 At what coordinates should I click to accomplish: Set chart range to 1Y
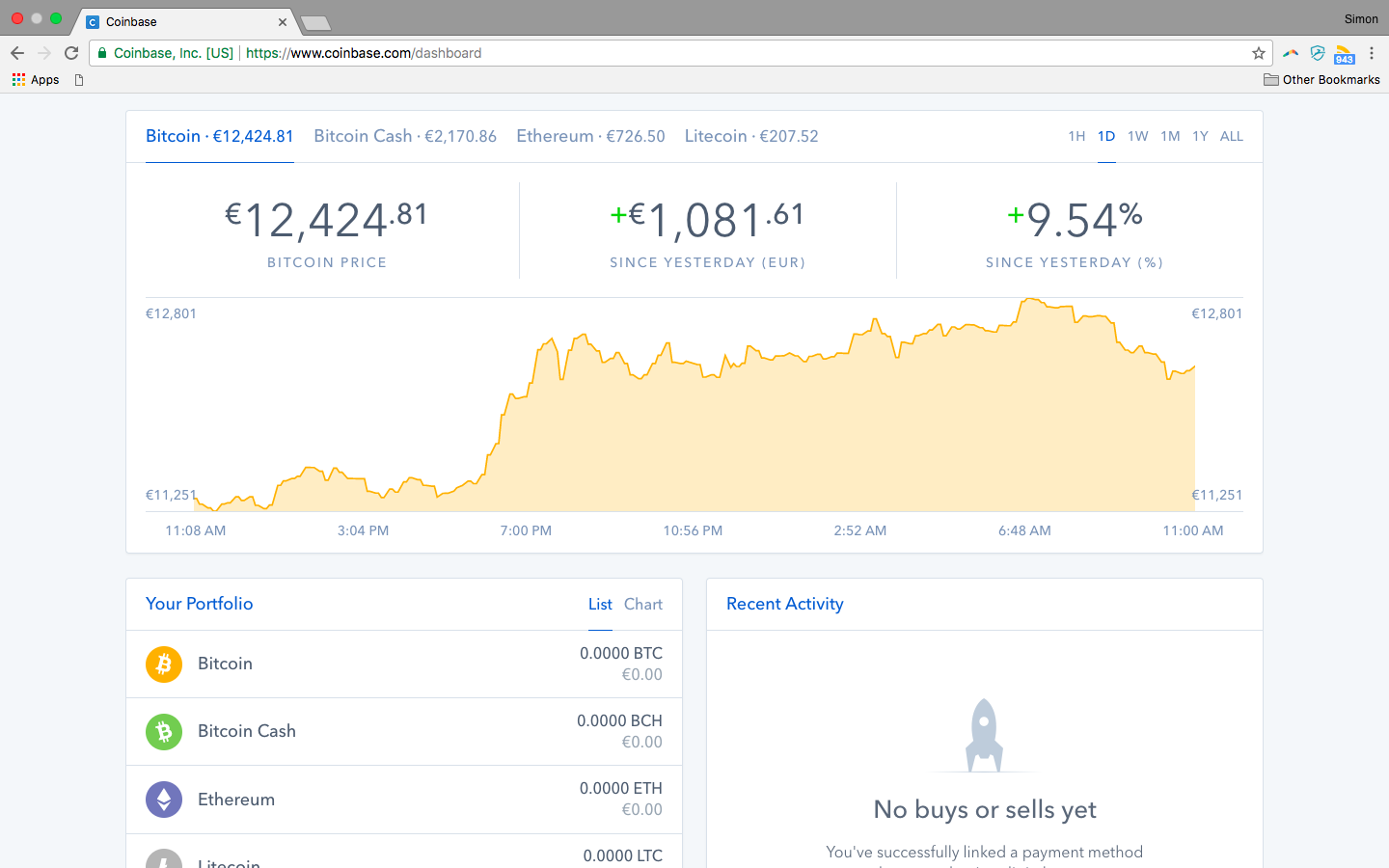pyautogui.click(x=1200, y=136)
